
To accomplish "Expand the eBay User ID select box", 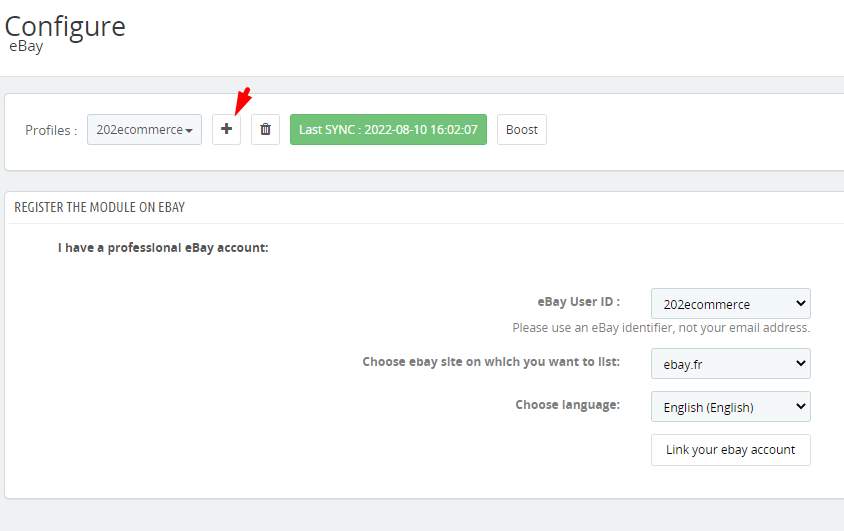I will coord(730,304).
